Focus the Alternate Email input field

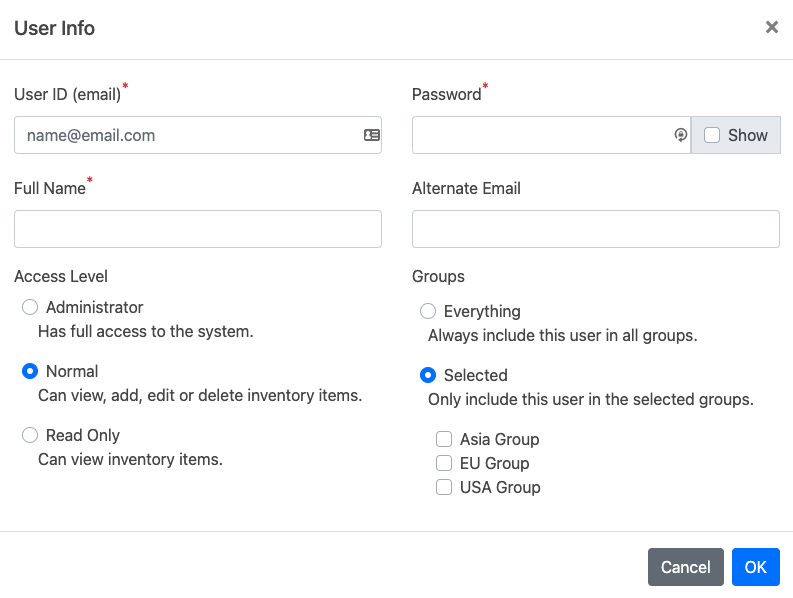coord(596,229)
